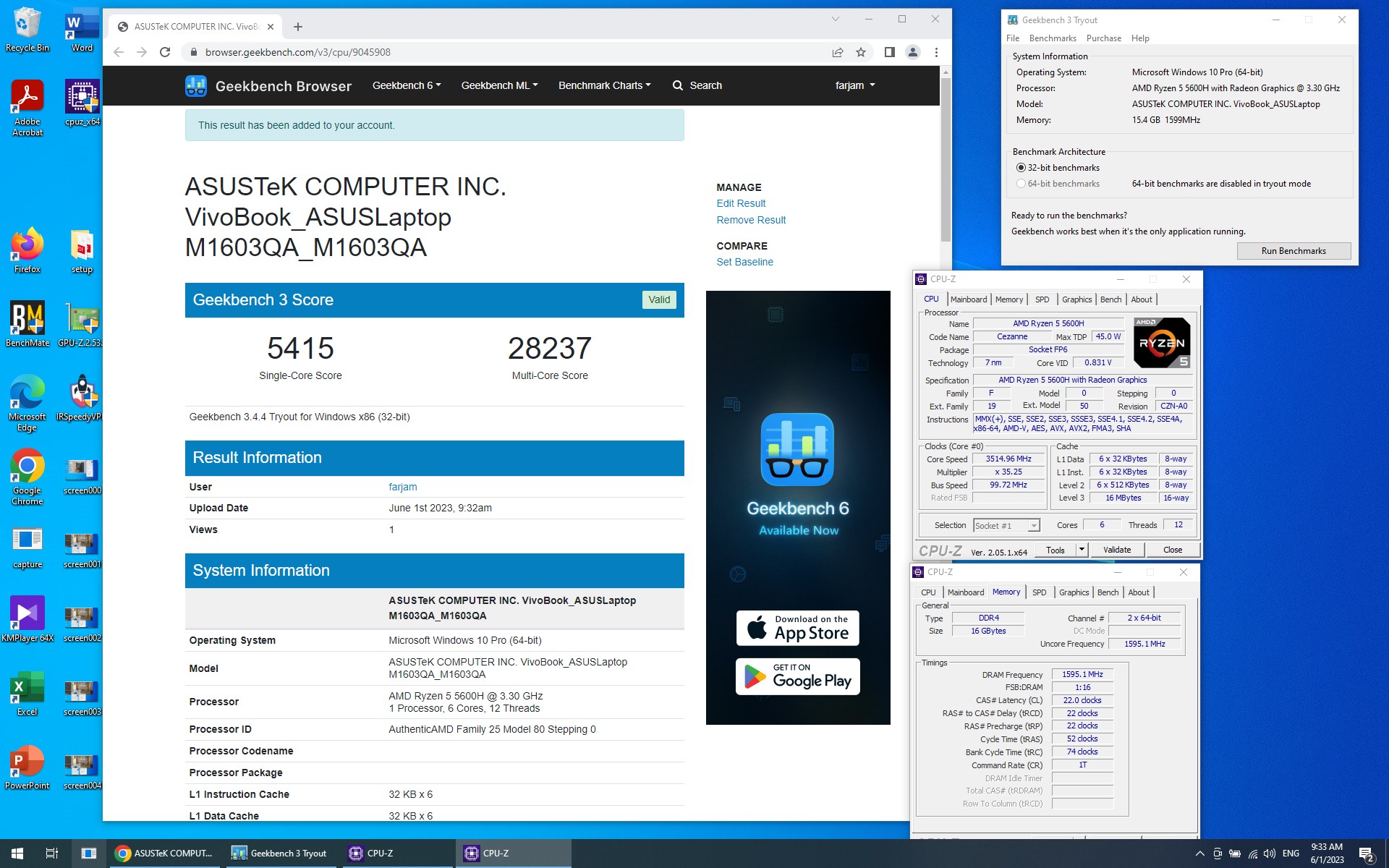
Task: Click Validate button in CPU-Z
Action: coord(1117,550)
